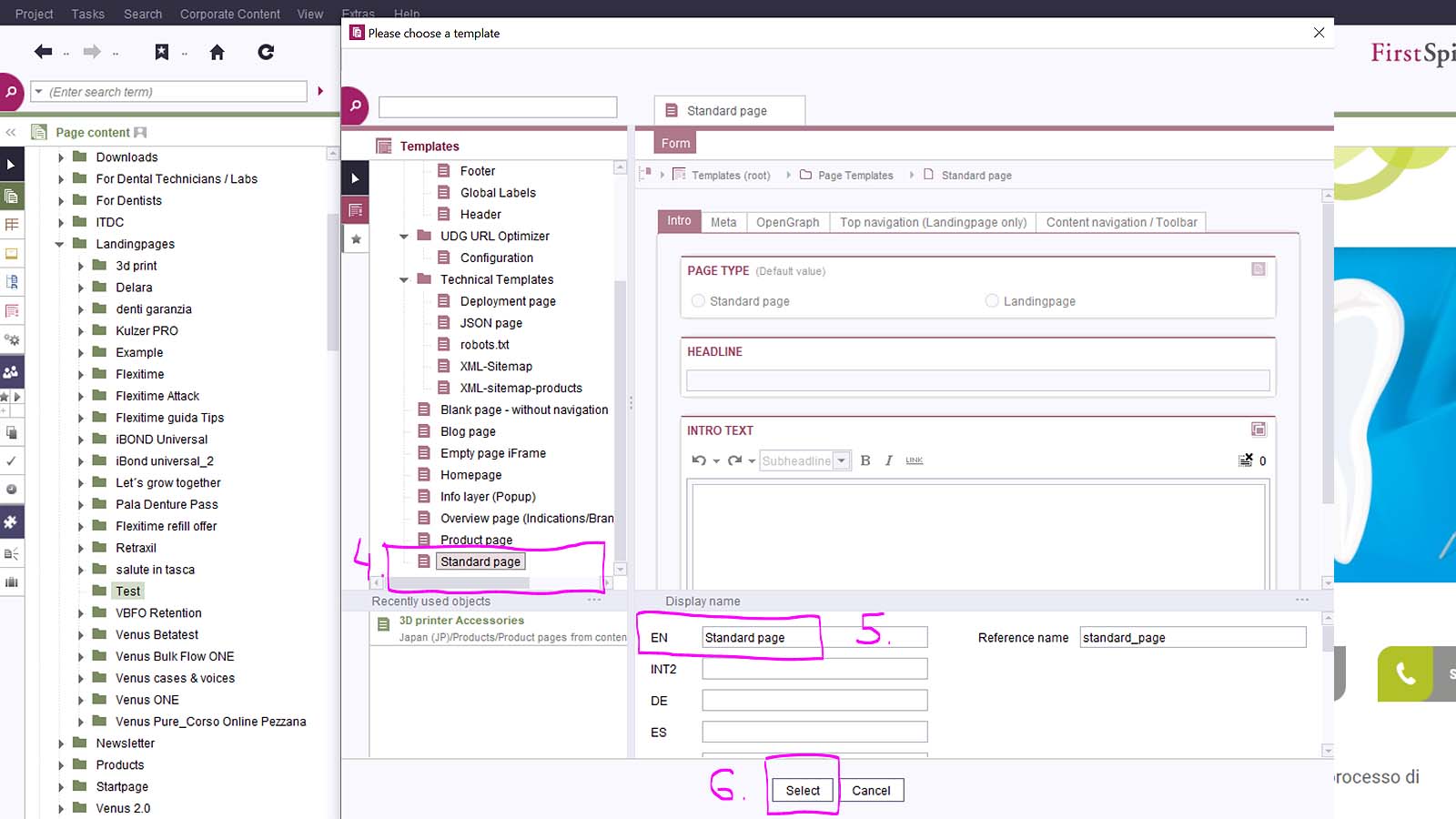Open the Corporate Content menu
The height and width of the screenshot is (819, 1456).
pyautogui.click(x=229, y=14)
